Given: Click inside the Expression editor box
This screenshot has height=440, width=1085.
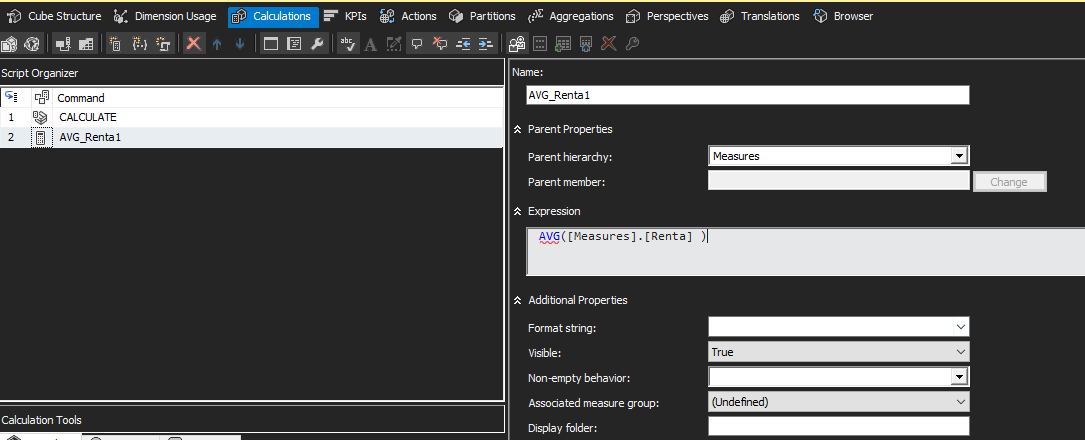Looking at the screenshot, I should 805,251.
